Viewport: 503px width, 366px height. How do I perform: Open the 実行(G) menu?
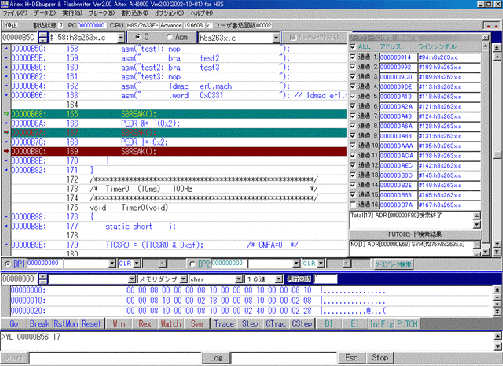coord(72,13)
